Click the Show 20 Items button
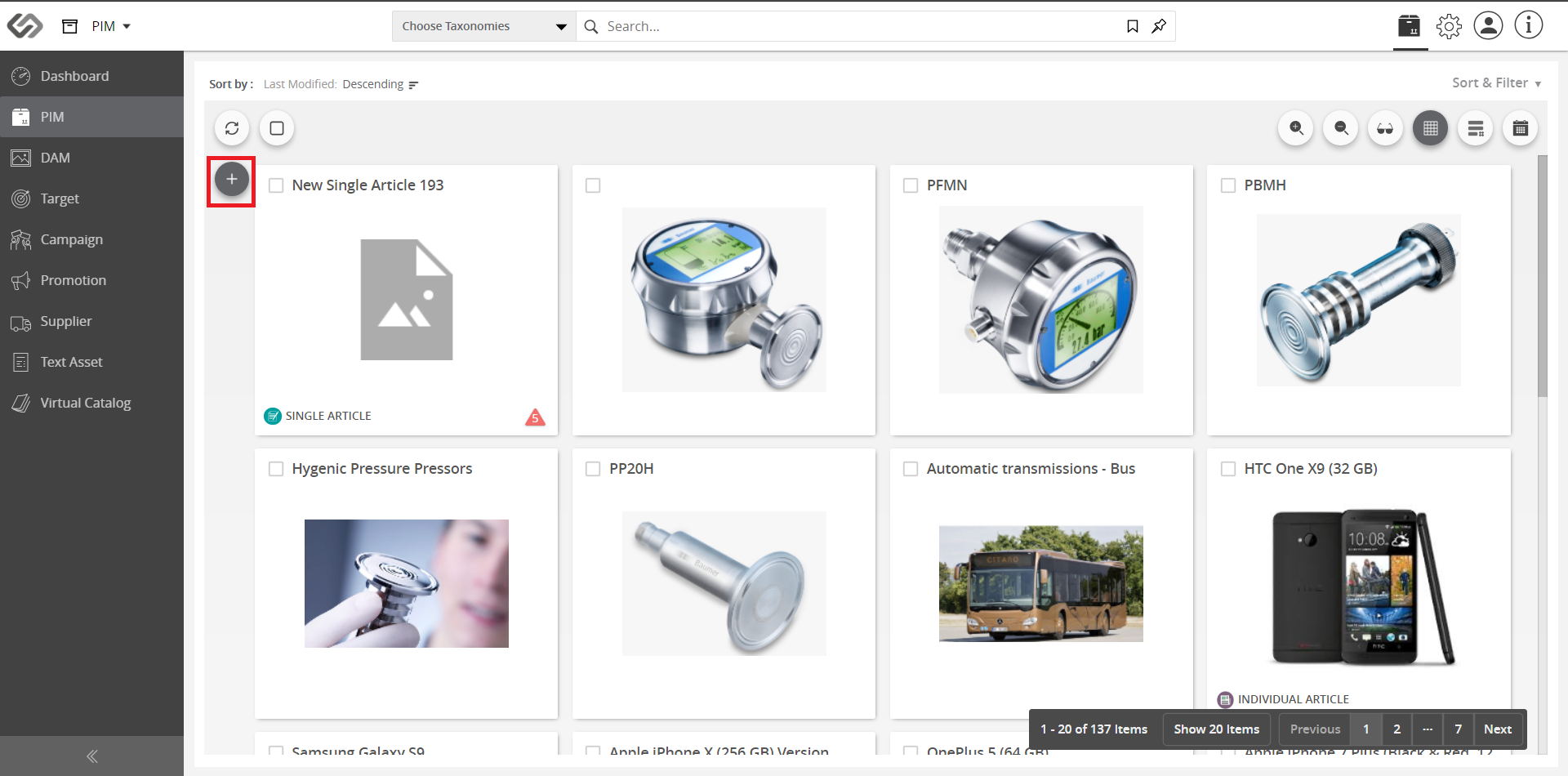The height and width of the screenshot is (776, 1568). pyautogui.click(x=1216, y=729)
